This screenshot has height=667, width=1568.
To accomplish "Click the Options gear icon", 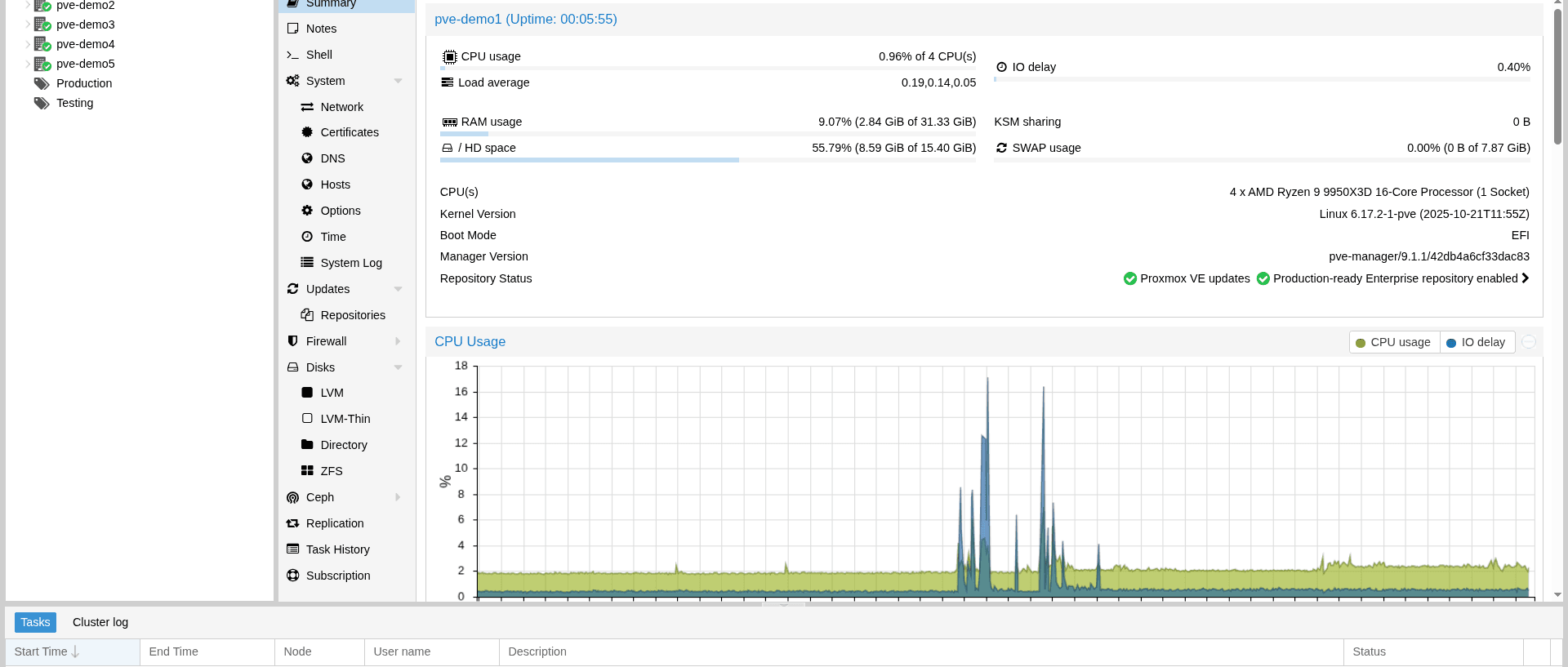I will click(x=307, y=211).
